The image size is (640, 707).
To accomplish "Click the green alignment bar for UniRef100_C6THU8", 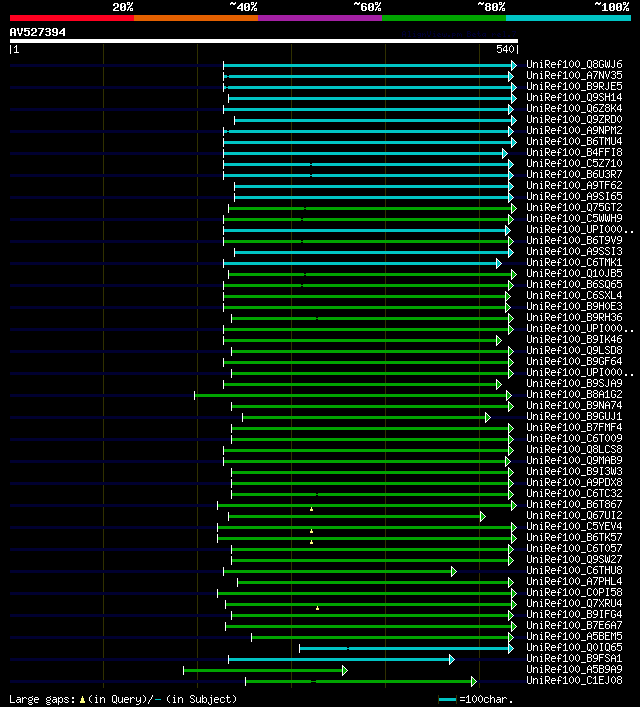I will 340,572.
